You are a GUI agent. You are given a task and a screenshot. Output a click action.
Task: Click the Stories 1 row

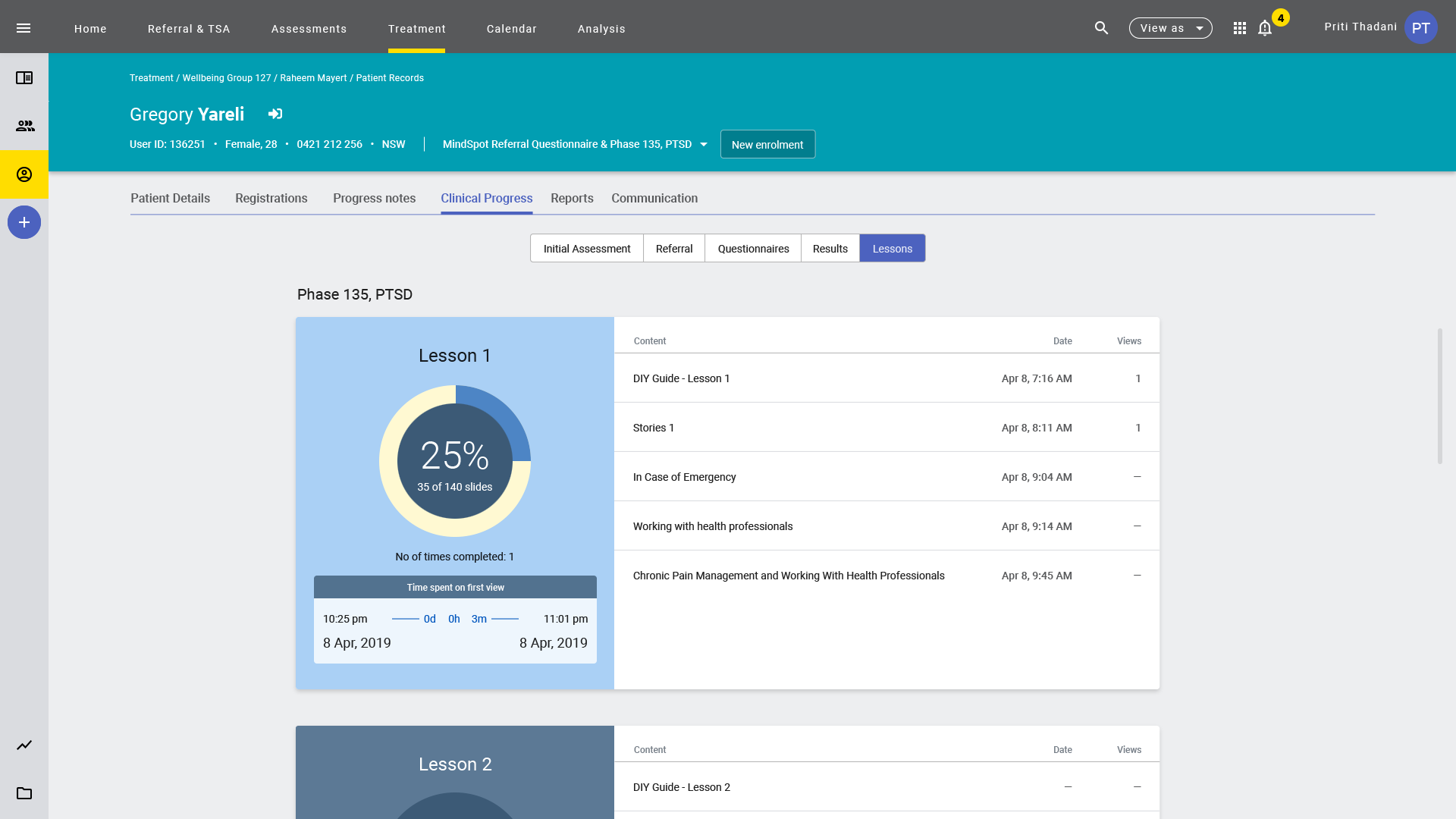pos(886,428)
